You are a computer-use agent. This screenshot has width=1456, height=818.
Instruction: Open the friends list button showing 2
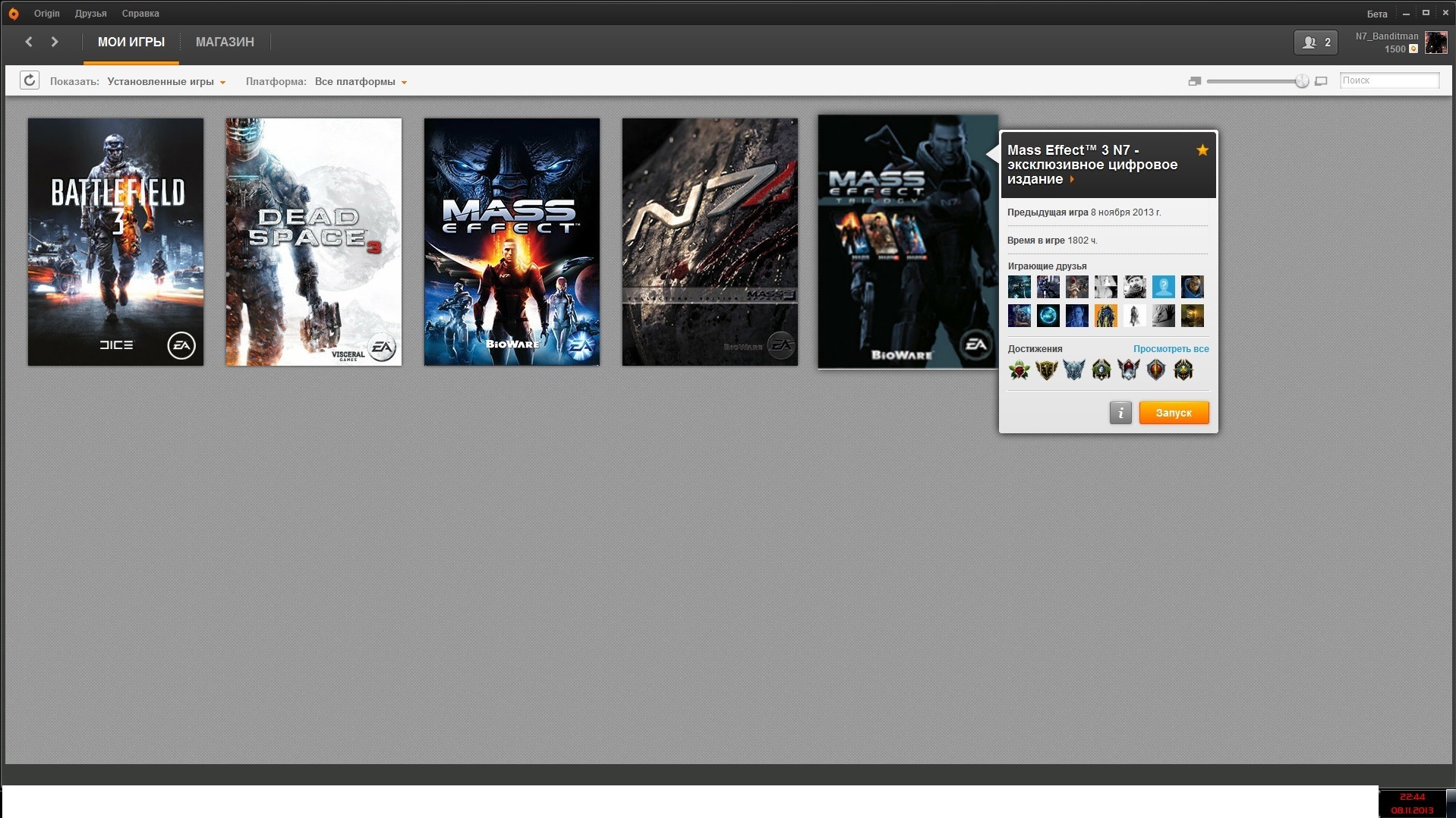1316,42
